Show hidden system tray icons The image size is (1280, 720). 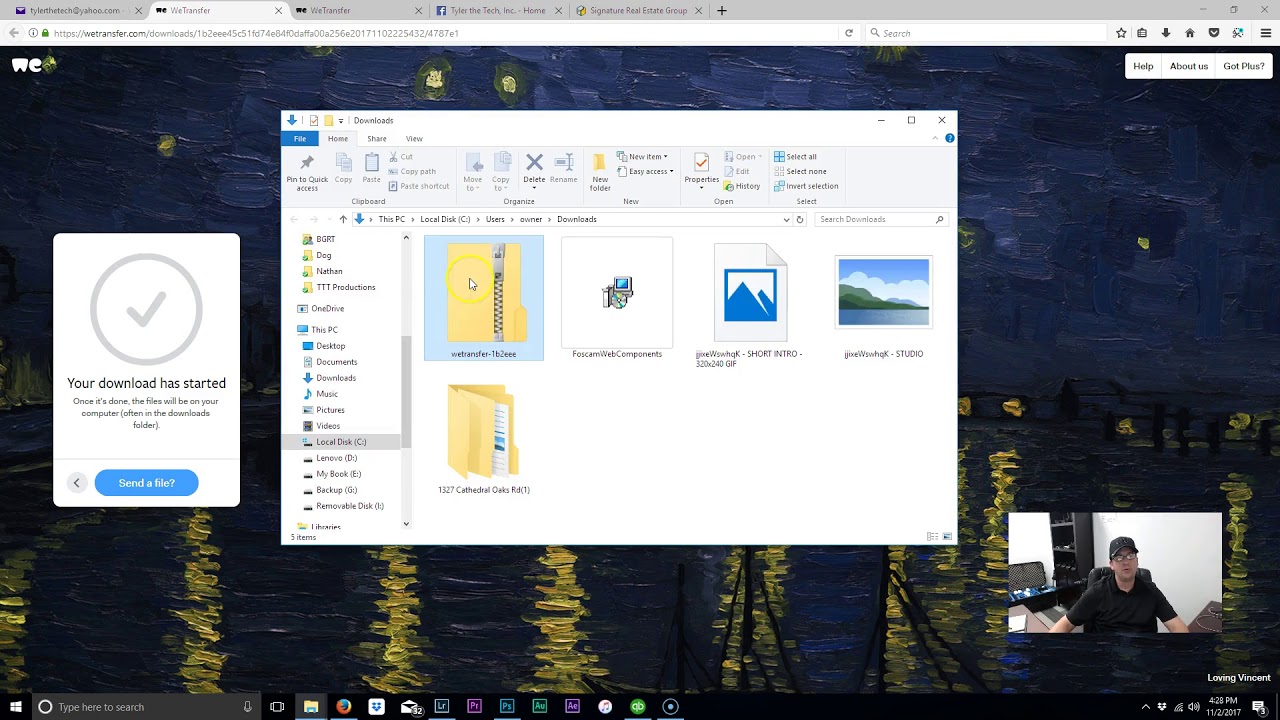pos(1145,707)
